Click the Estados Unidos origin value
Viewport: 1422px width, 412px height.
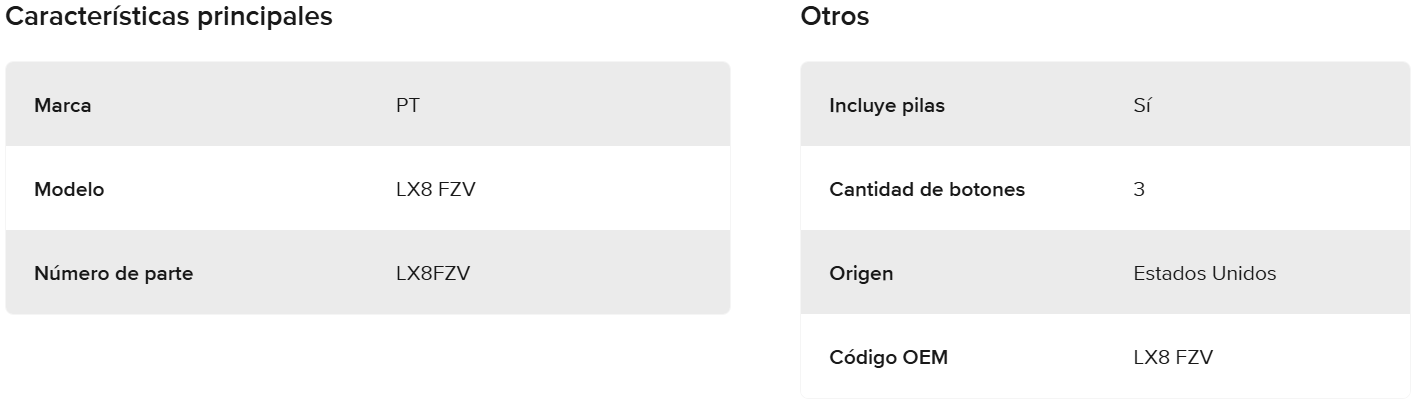(x=1204, y=273)
